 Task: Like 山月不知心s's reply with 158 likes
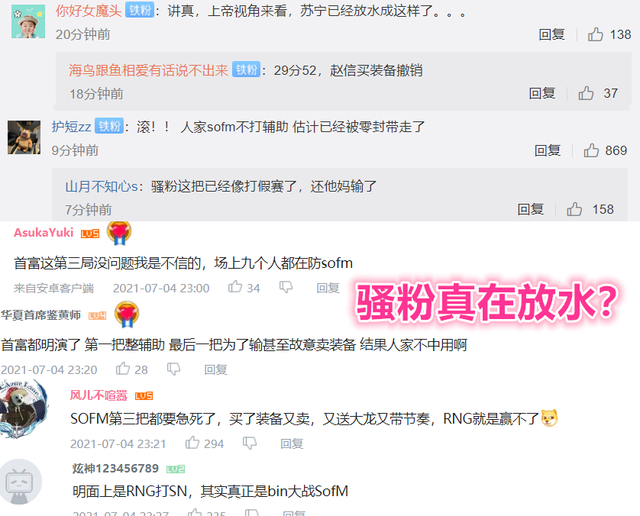574,209
